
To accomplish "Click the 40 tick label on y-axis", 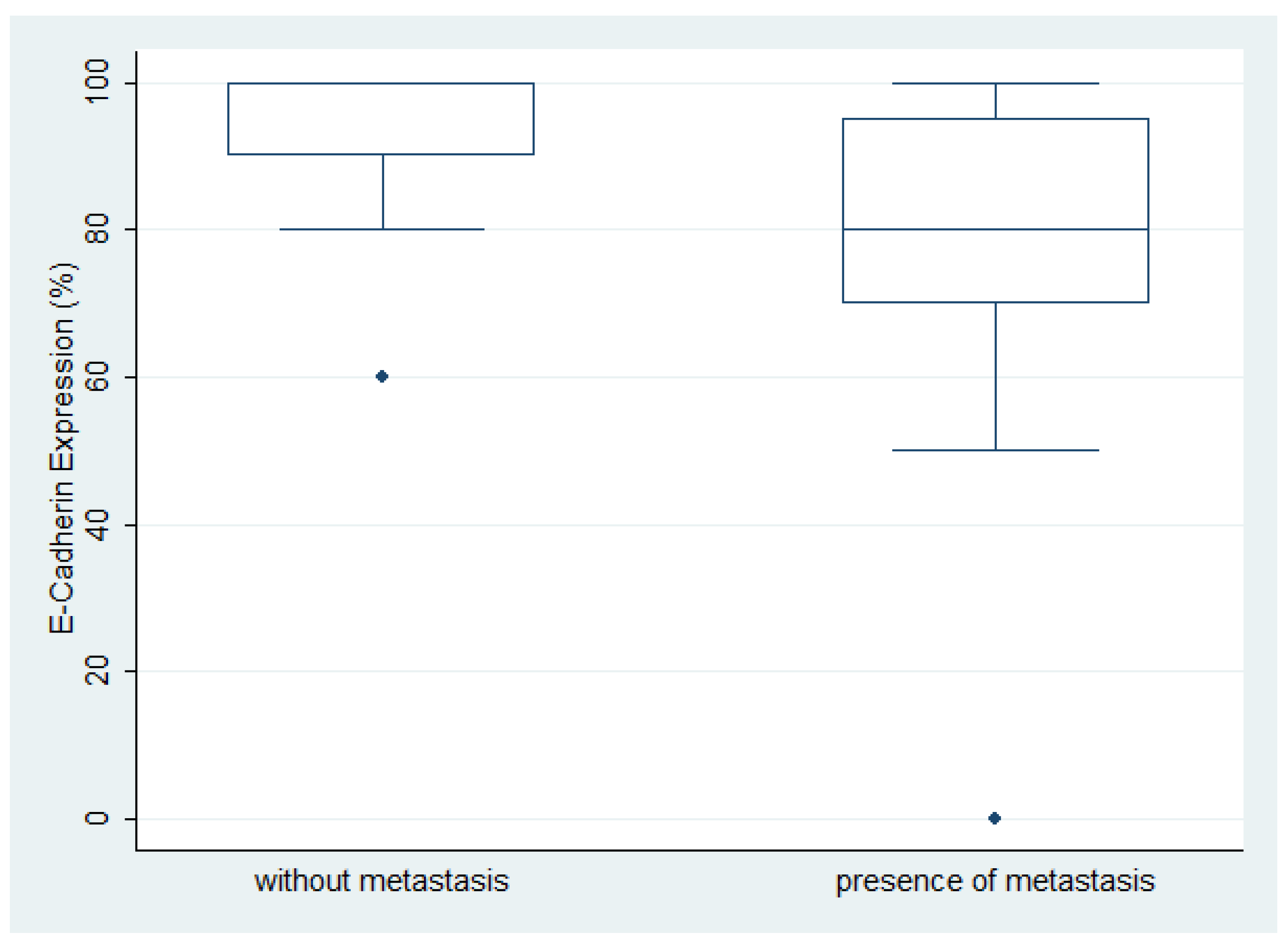I will [96, 525].
